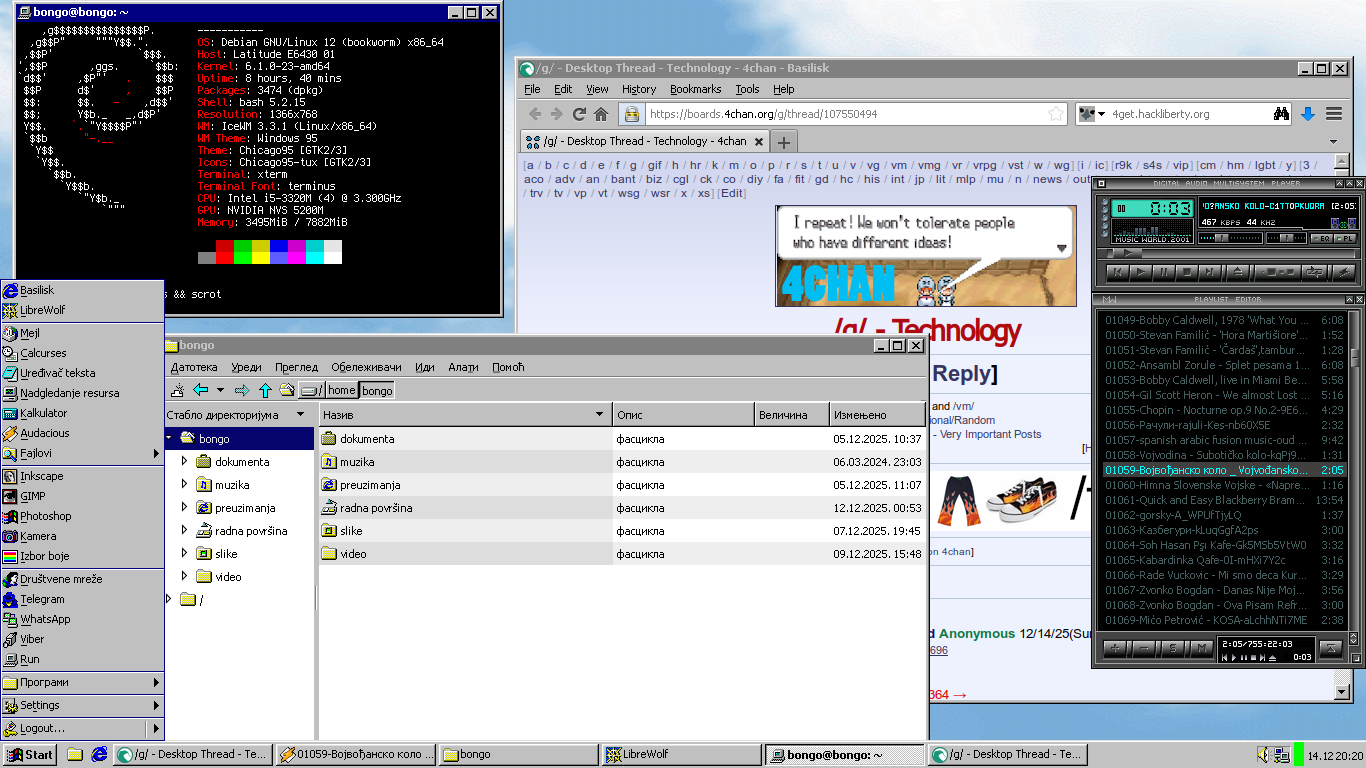Stop playback in the audio player
Screen dimensions: 1366x768
1187,271
